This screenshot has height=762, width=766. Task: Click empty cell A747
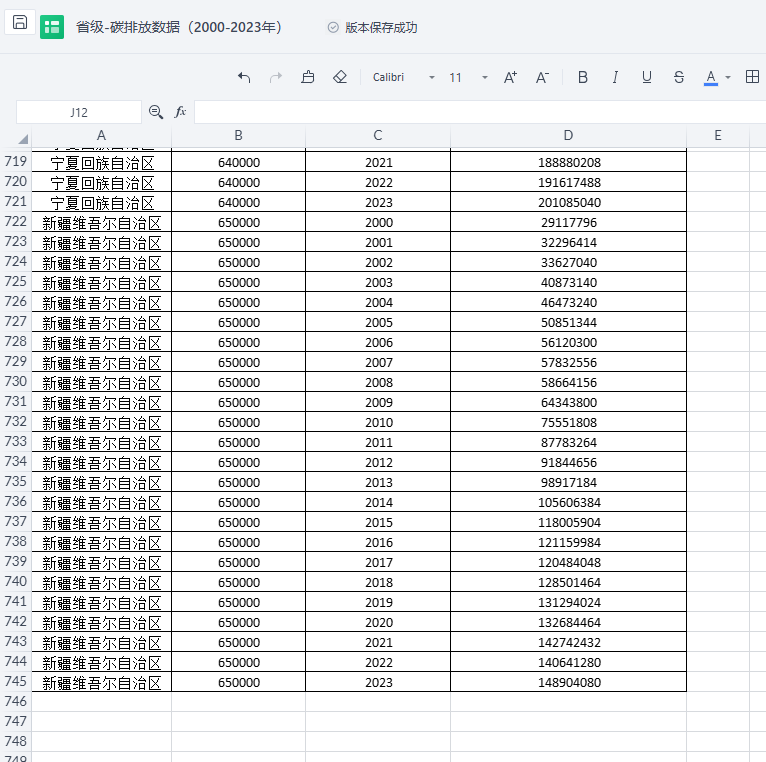[x=102, y=721]
